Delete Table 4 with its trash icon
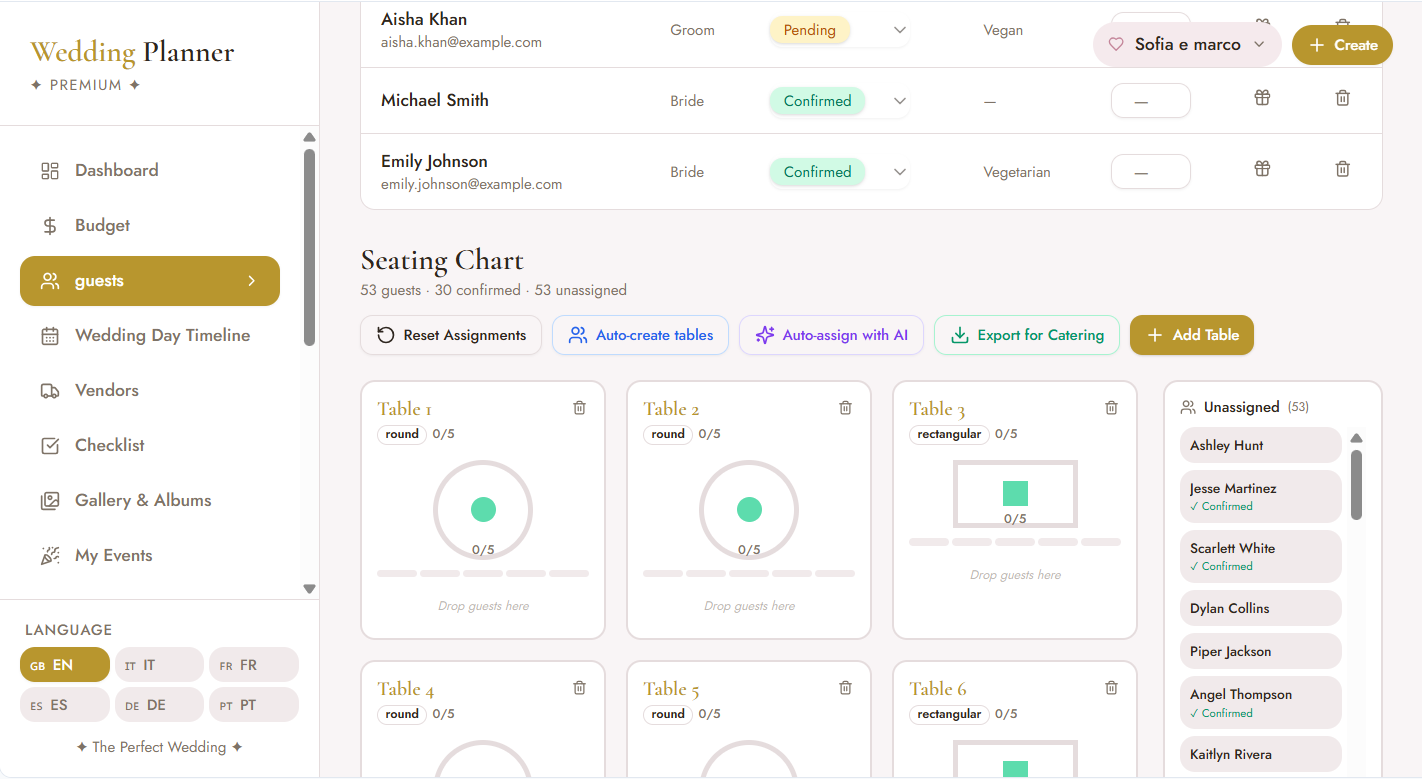The image size is (1422, 779). (580, 688)
